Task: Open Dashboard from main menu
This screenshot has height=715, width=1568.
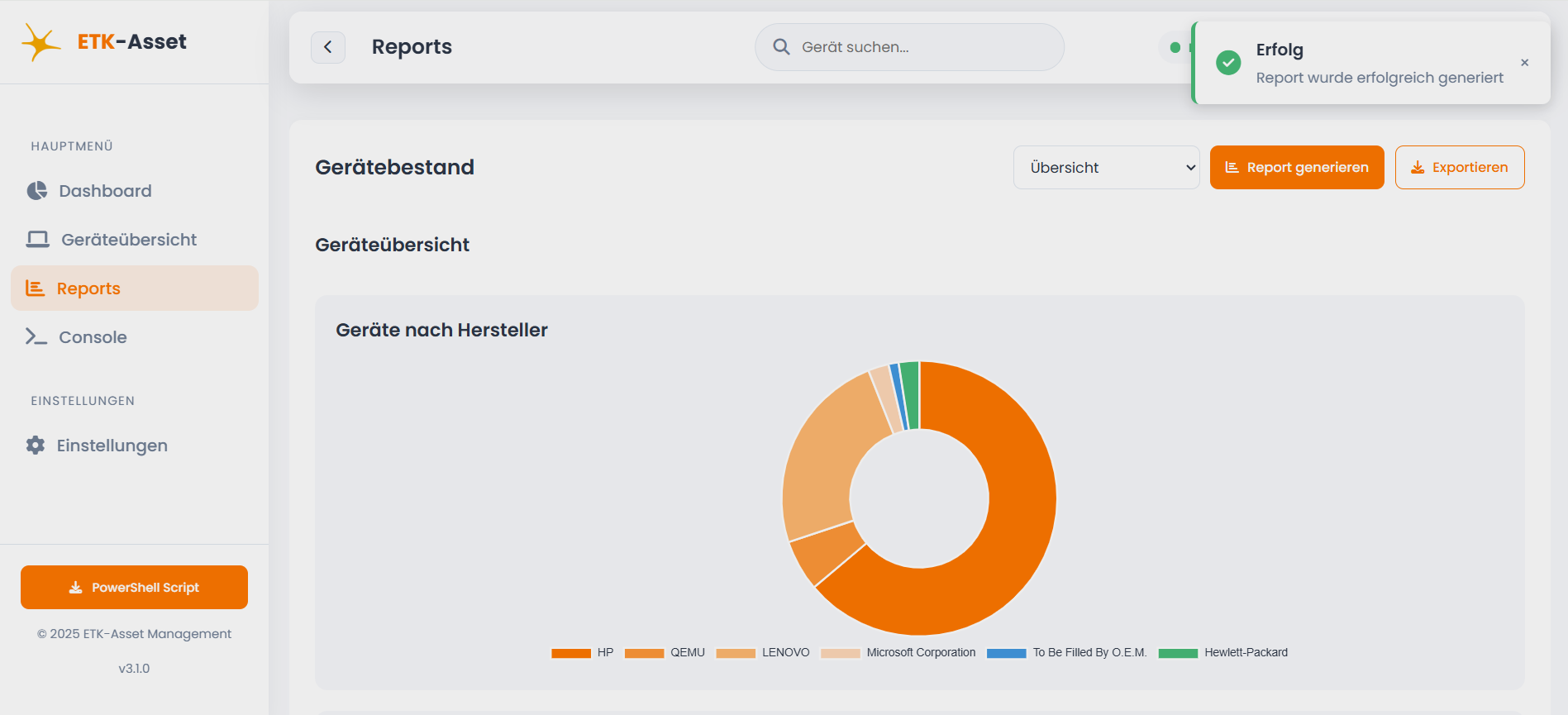Action: pyautogui.click(x=135, y=191)
